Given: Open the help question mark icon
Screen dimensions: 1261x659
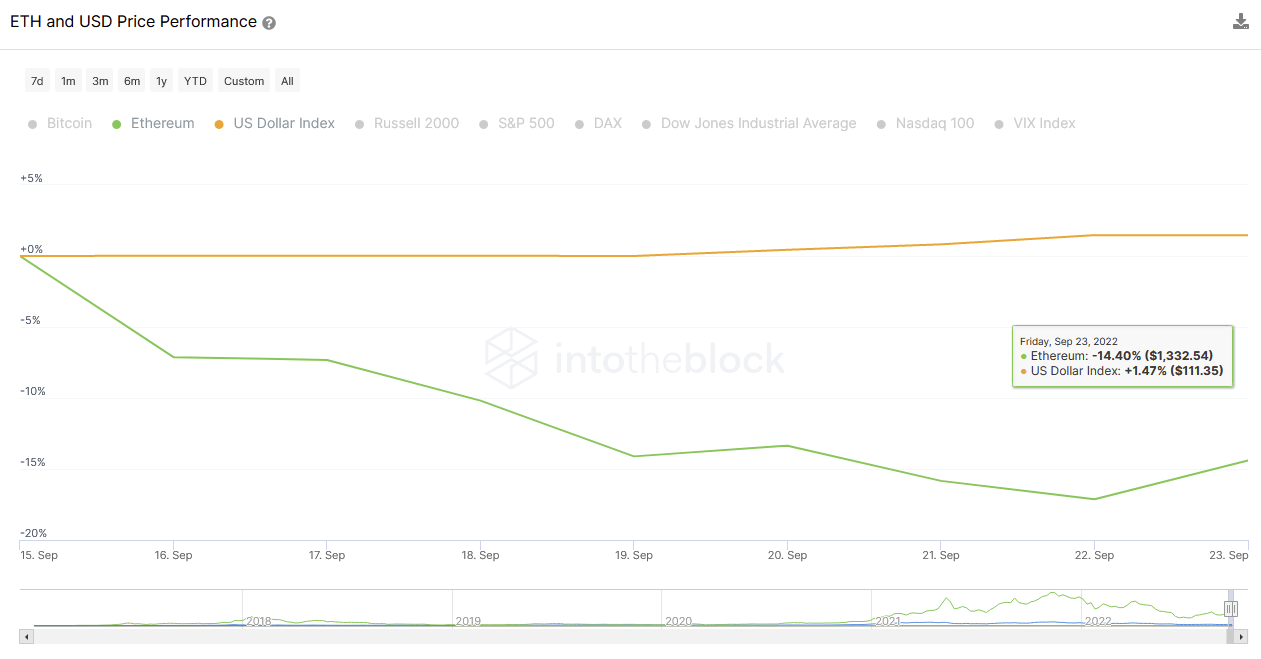Looking at the screenshot, I should point(269,23).
